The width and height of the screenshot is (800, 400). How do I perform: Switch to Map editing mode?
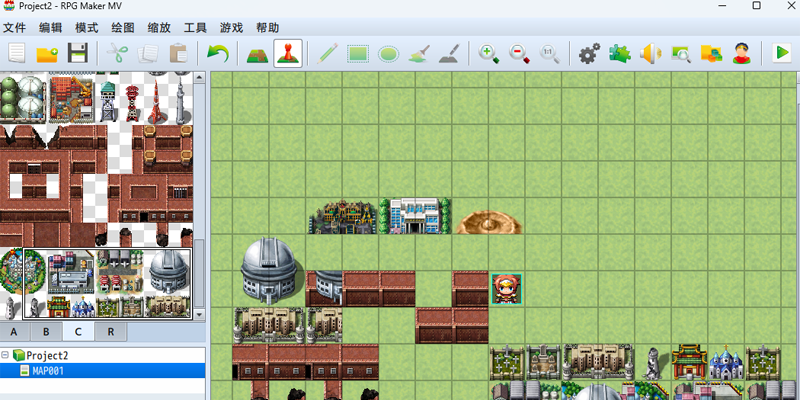click(x=258, y=53)
